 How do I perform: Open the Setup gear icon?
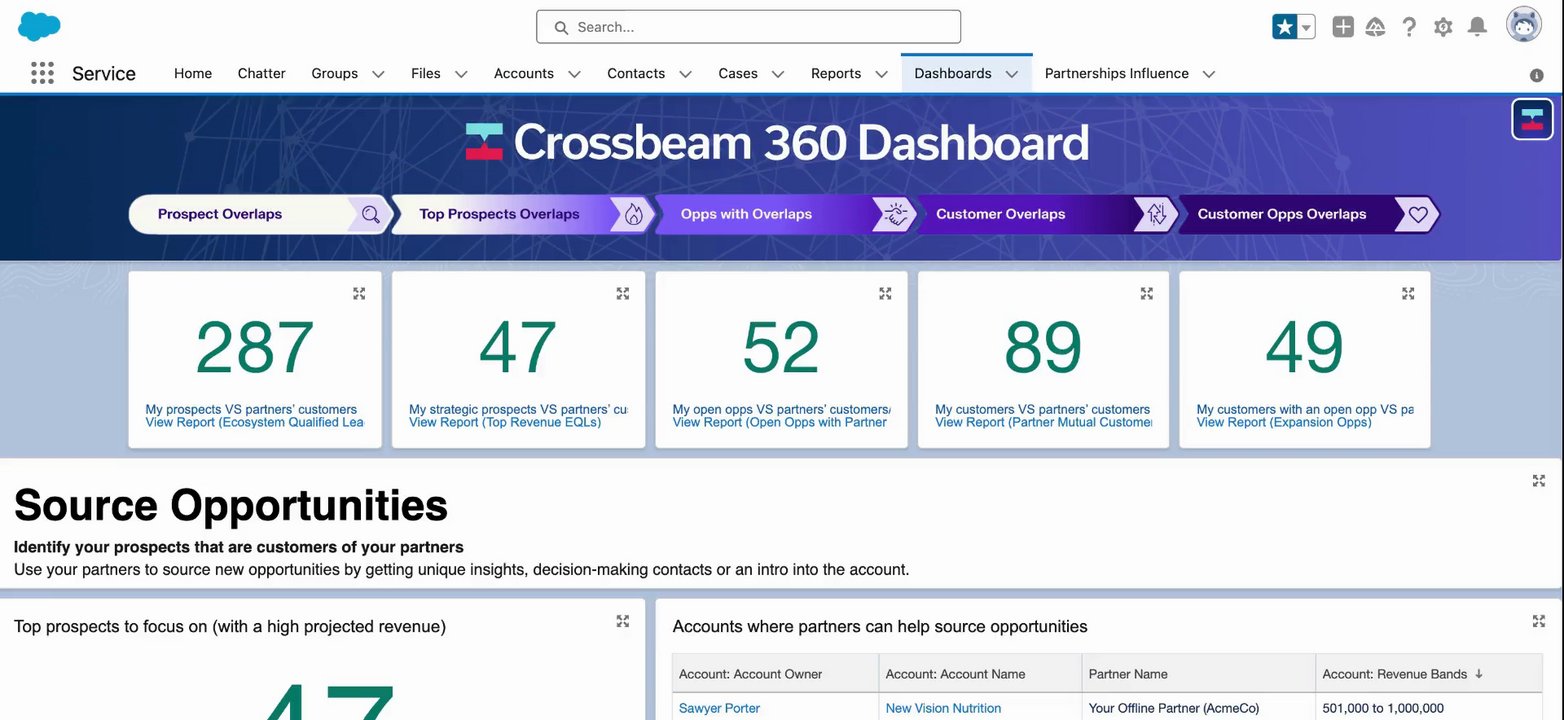1443,27
